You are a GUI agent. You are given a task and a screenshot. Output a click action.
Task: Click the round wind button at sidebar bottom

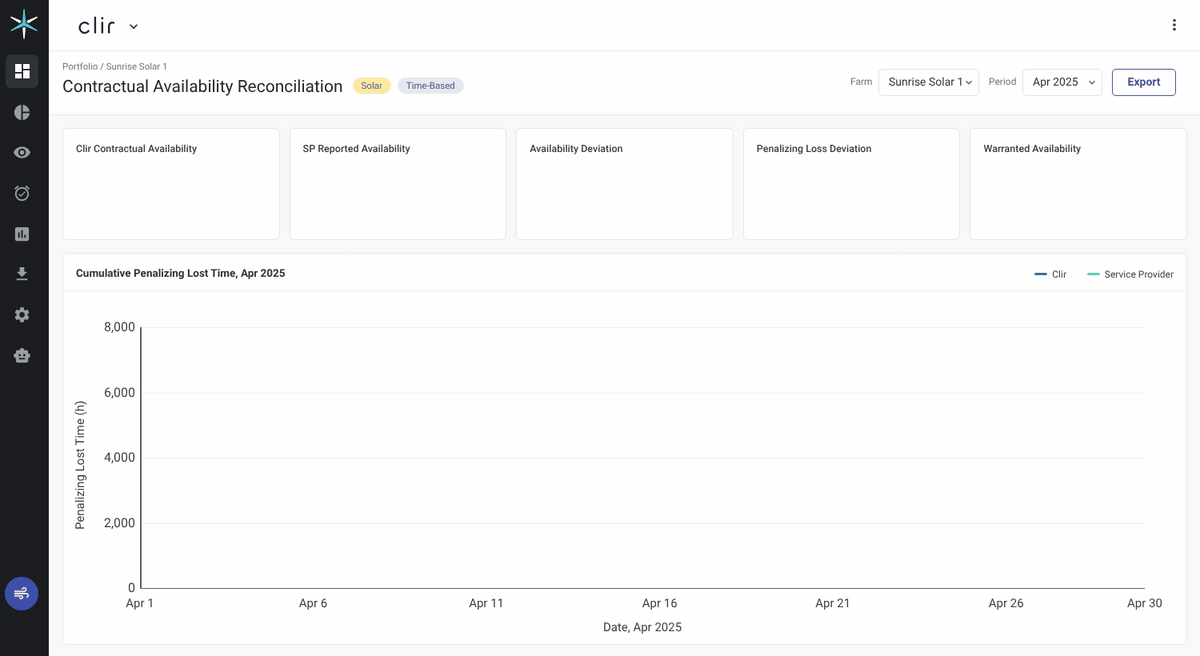22,593
